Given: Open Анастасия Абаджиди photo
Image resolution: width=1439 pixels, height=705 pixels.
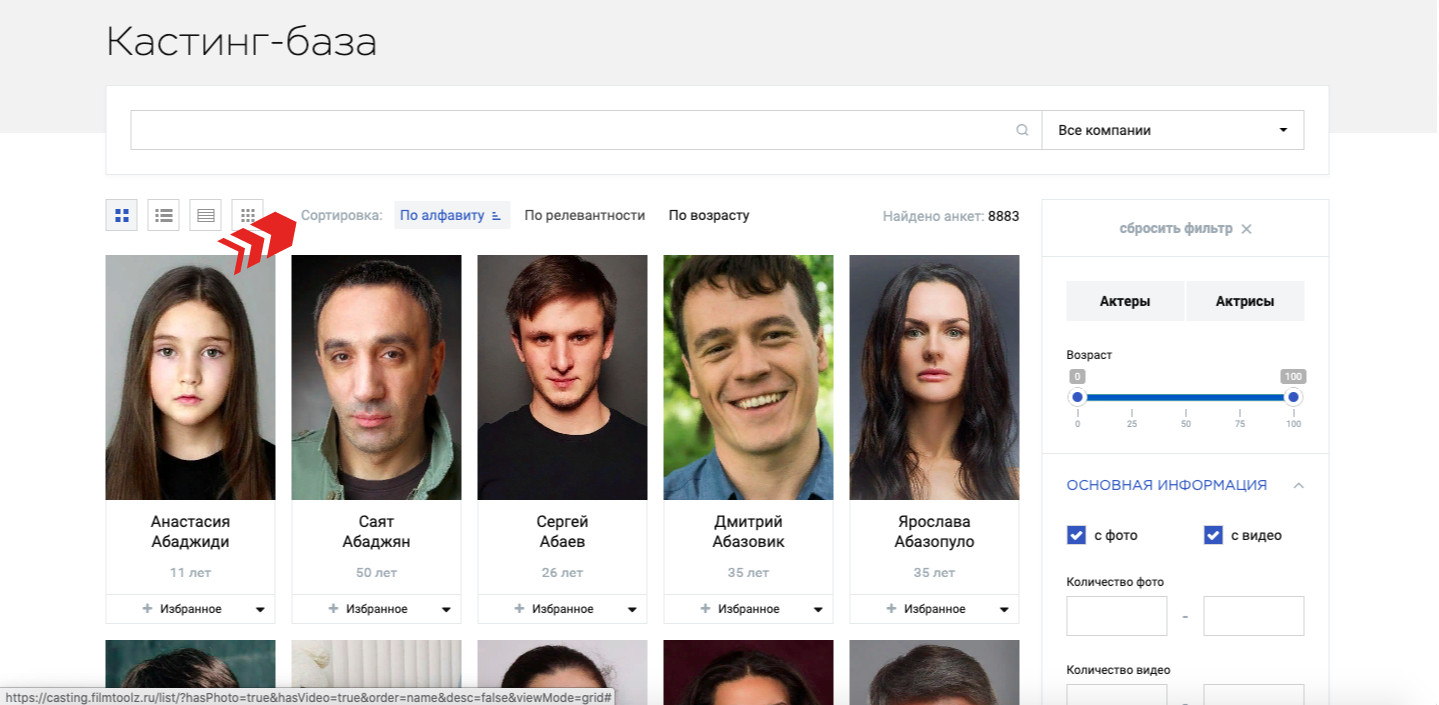Looking at the screenshot, I should 190,377.
